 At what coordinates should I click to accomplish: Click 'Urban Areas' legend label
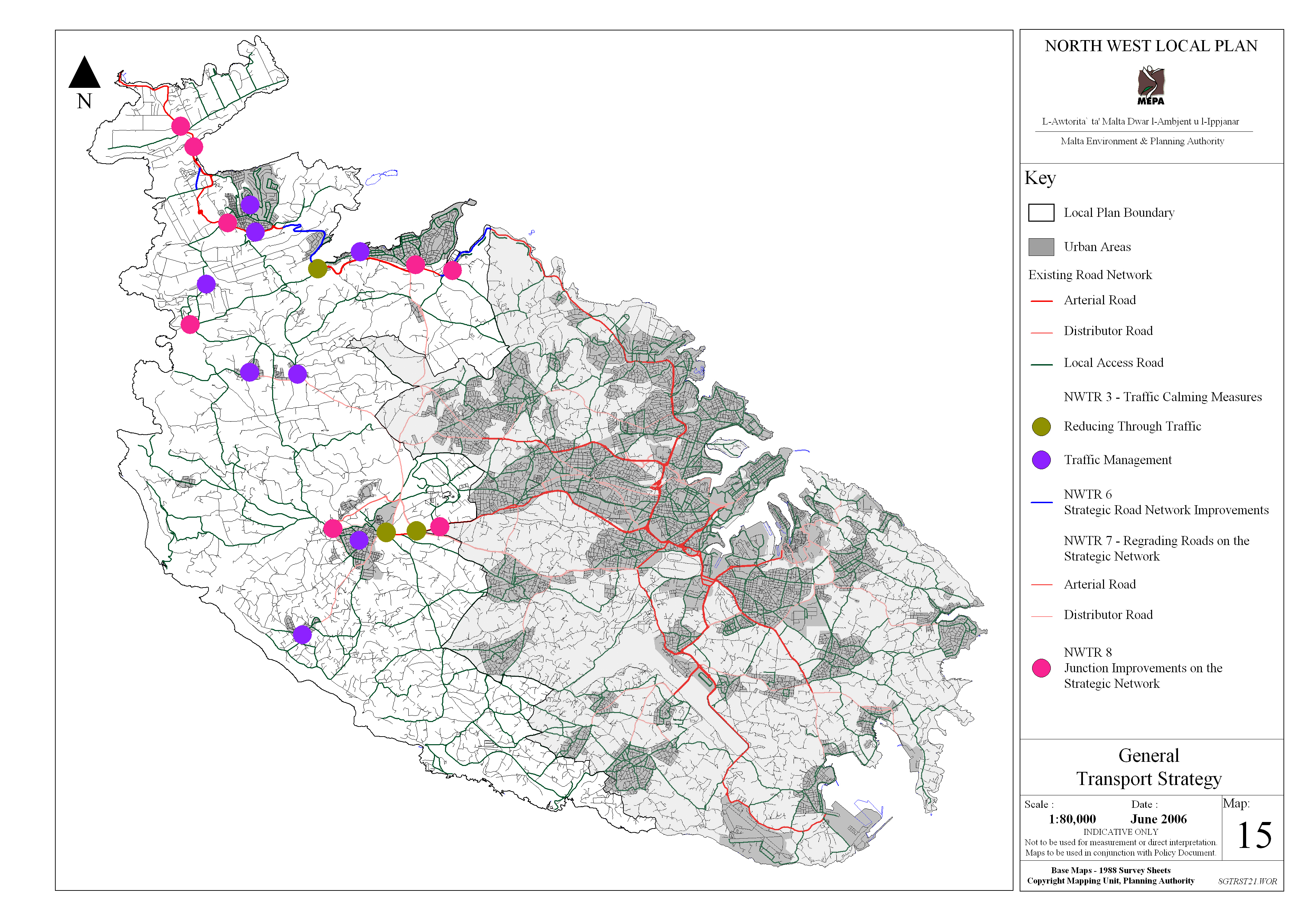pos(1097,247)
